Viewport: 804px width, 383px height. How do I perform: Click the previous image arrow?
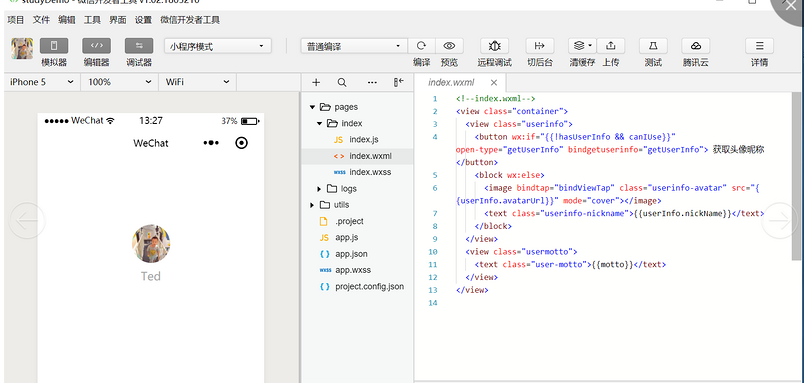[x=27, y=220]
